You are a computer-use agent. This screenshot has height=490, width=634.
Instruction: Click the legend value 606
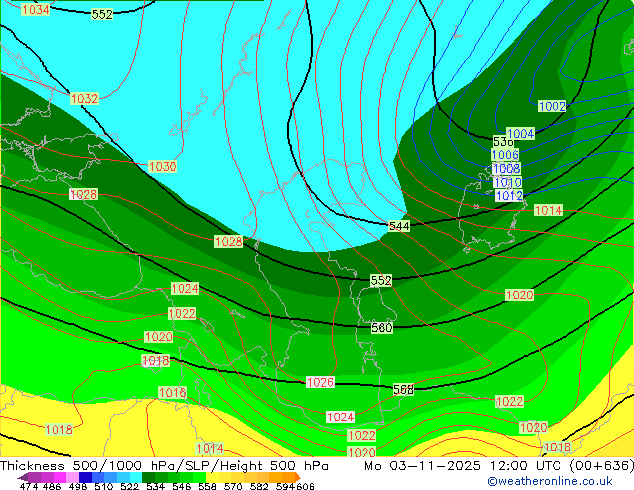(x=305, y=486)
